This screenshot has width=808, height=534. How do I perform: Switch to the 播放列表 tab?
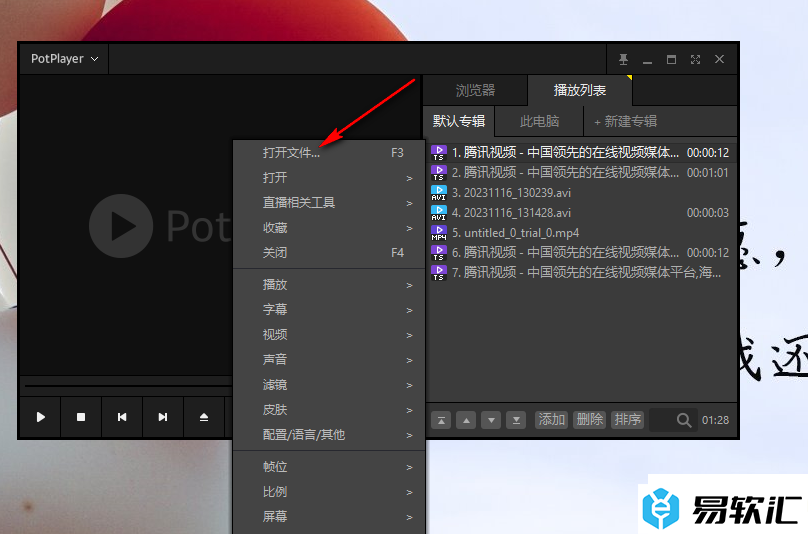580,90
